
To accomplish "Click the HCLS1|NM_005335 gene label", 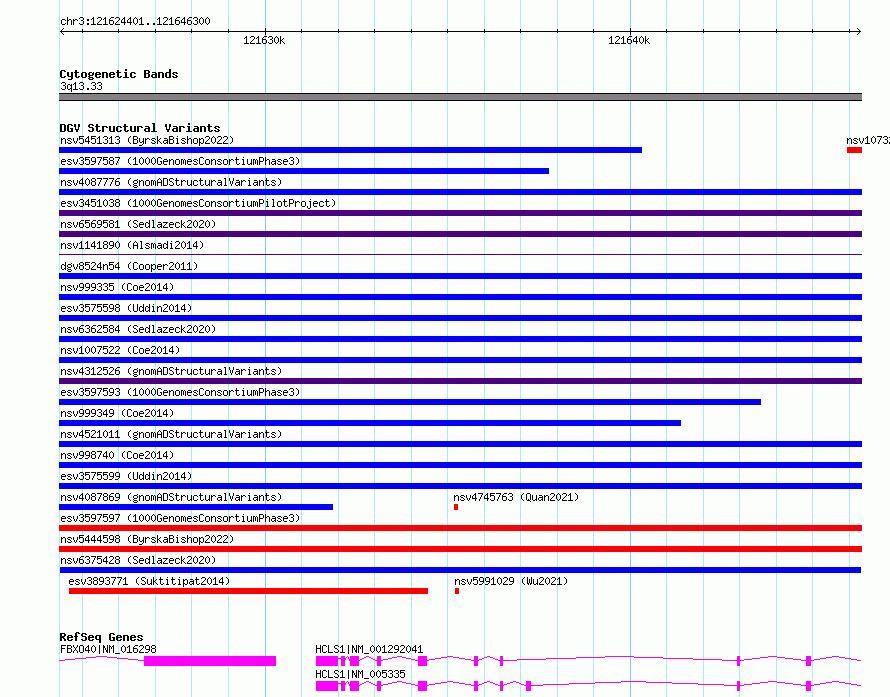I will coord(360,674).
